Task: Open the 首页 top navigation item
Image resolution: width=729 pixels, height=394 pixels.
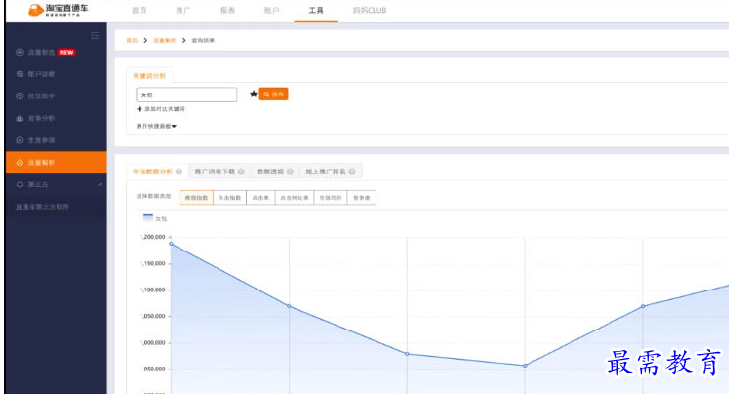Action: point(139,10)
